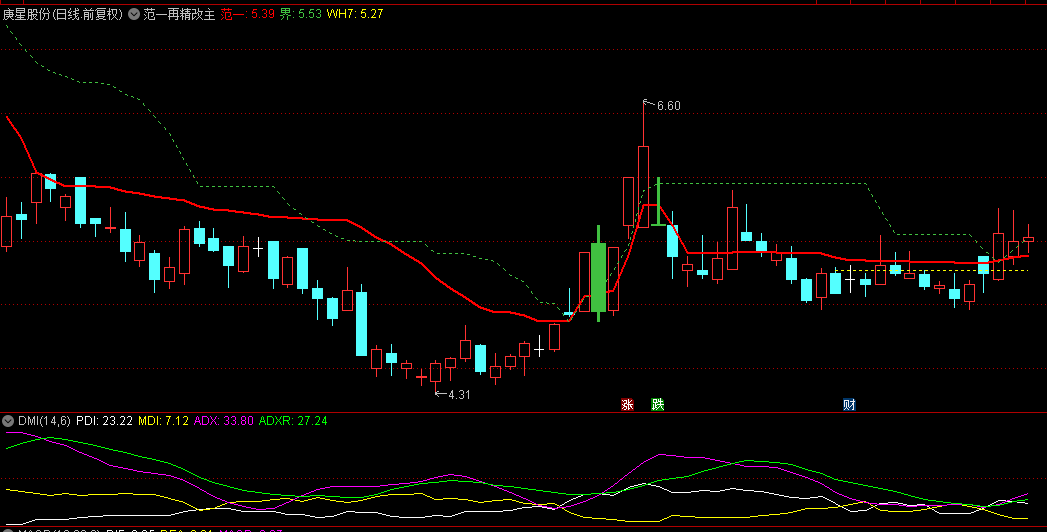
Task: Click the PDI: 23.22 readout
Action: [104, 421]
